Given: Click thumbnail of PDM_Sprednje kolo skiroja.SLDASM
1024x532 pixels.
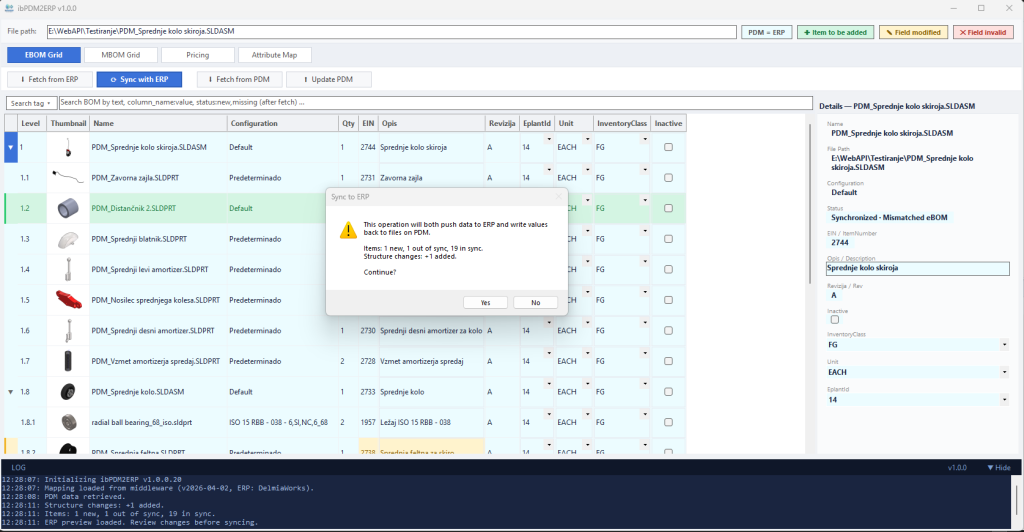Looking at the screenshot, I should point(68,148).
